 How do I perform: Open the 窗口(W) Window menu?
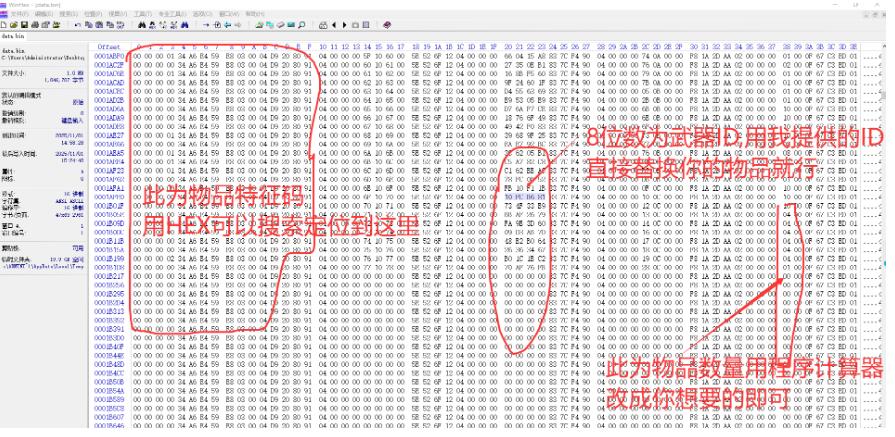tap(229, 13)
